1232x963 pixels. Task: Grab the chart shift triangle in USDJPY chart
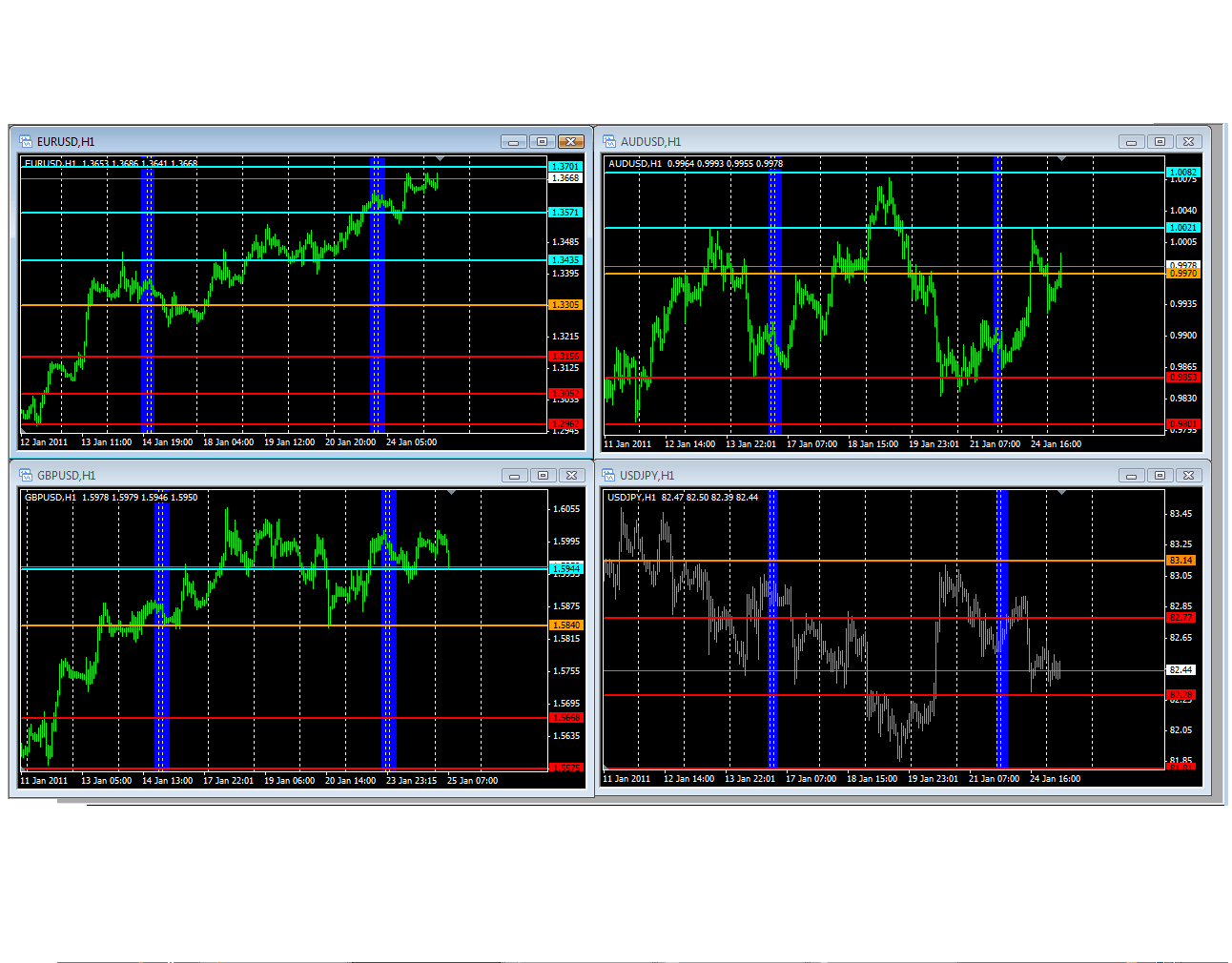(x=1060, y=492)
